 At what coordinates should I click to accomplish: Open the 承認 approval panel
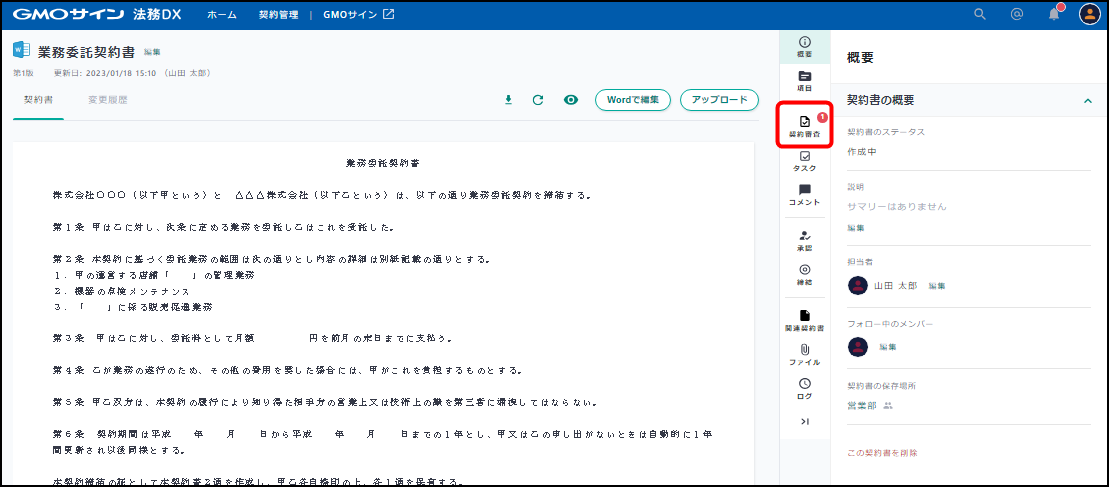click(805, 240)
